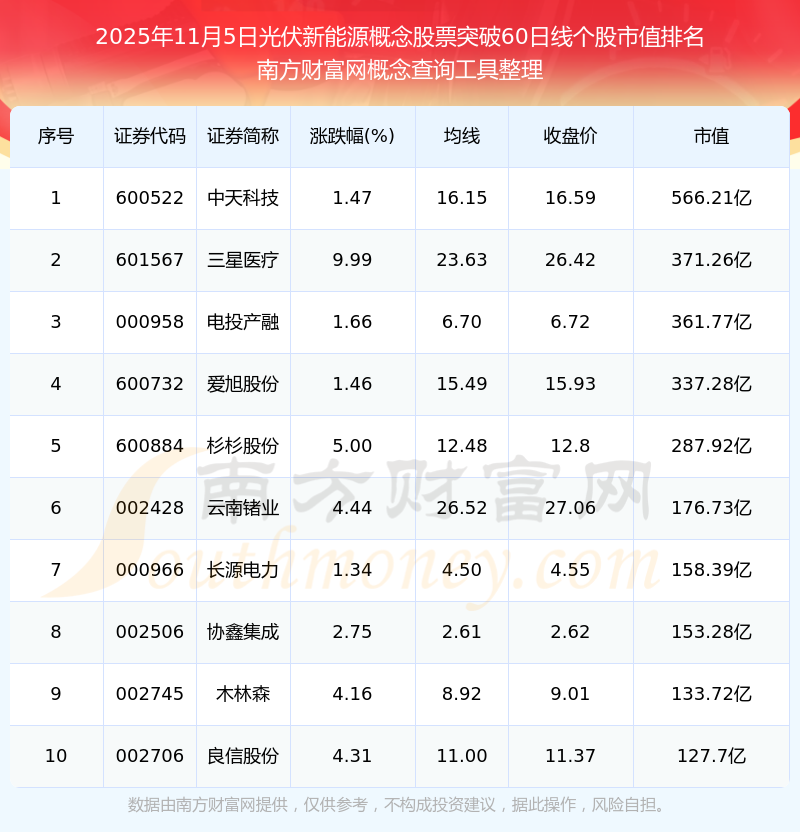Click the 证券代码 column header
The image size is (800, 832).
point(150,136)
